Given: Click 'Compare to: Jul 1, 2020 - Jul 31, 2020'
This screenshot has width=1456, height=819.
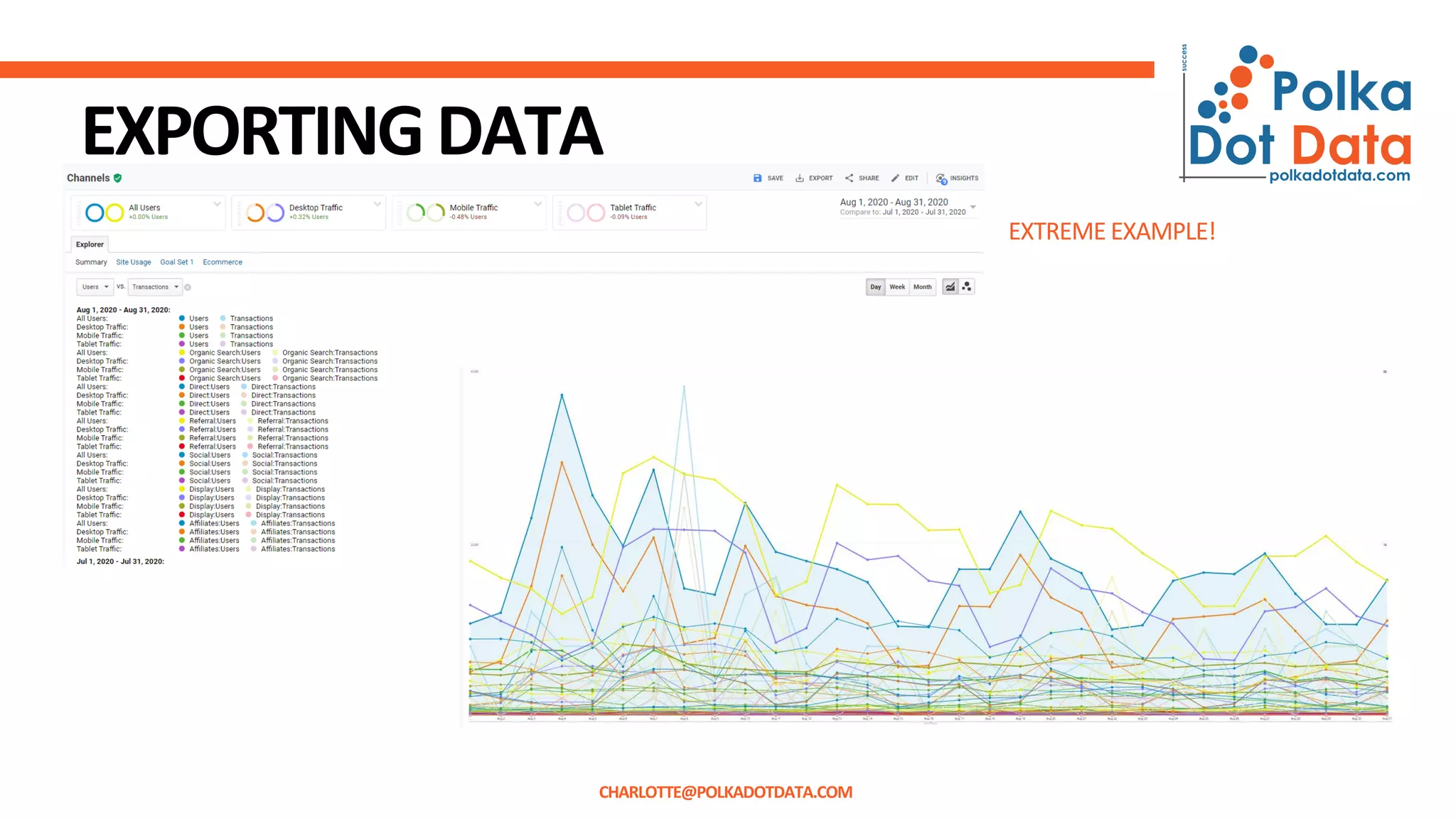Looking at the screenshot, I should click(x=903, y=213).
